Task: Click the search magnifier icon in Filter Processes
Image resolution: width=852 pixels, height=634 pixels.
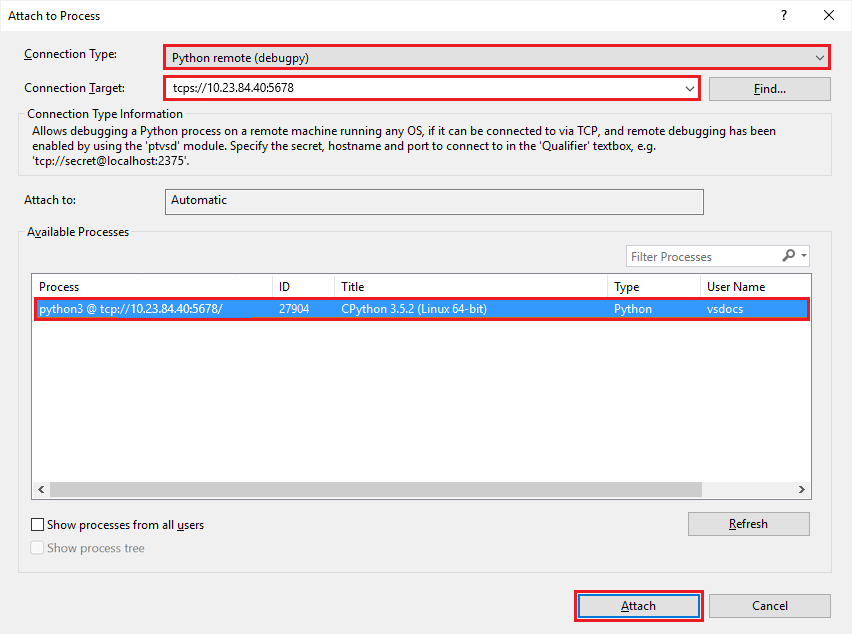Action: click(x=789, y=256)
